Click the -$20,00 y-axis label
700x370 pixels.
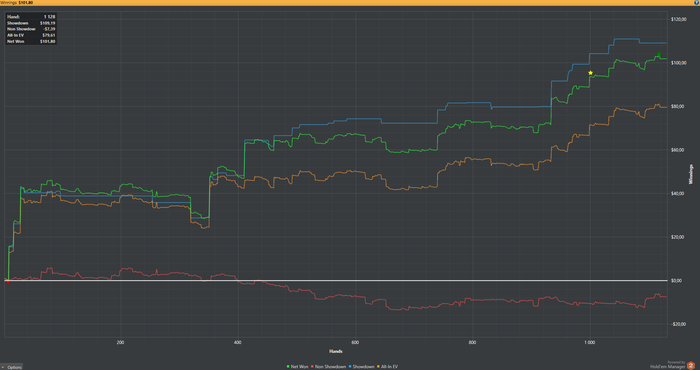678,324
